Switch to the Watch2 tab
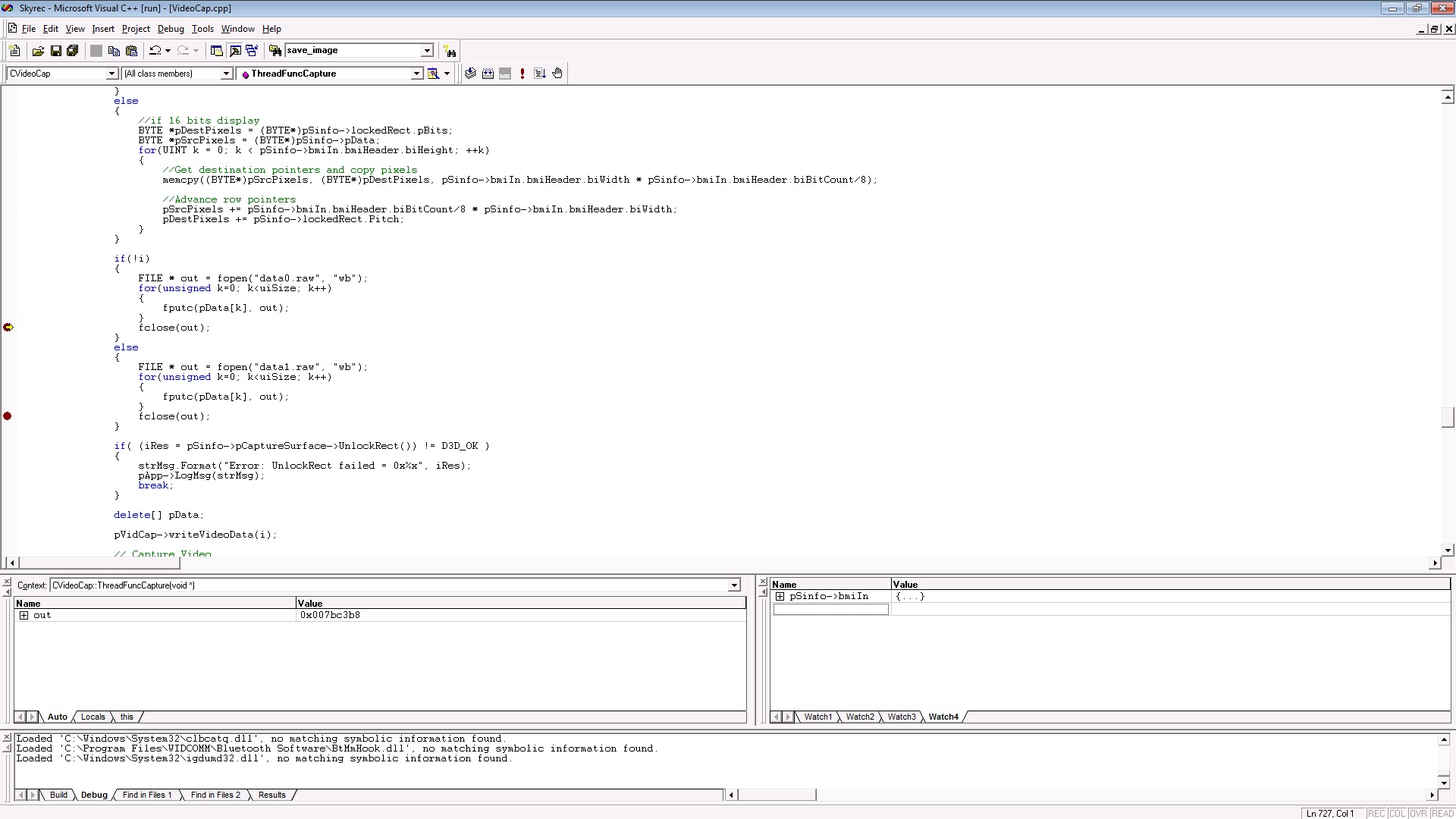This screenshot has height=819, width=1456. pos(860,717)
